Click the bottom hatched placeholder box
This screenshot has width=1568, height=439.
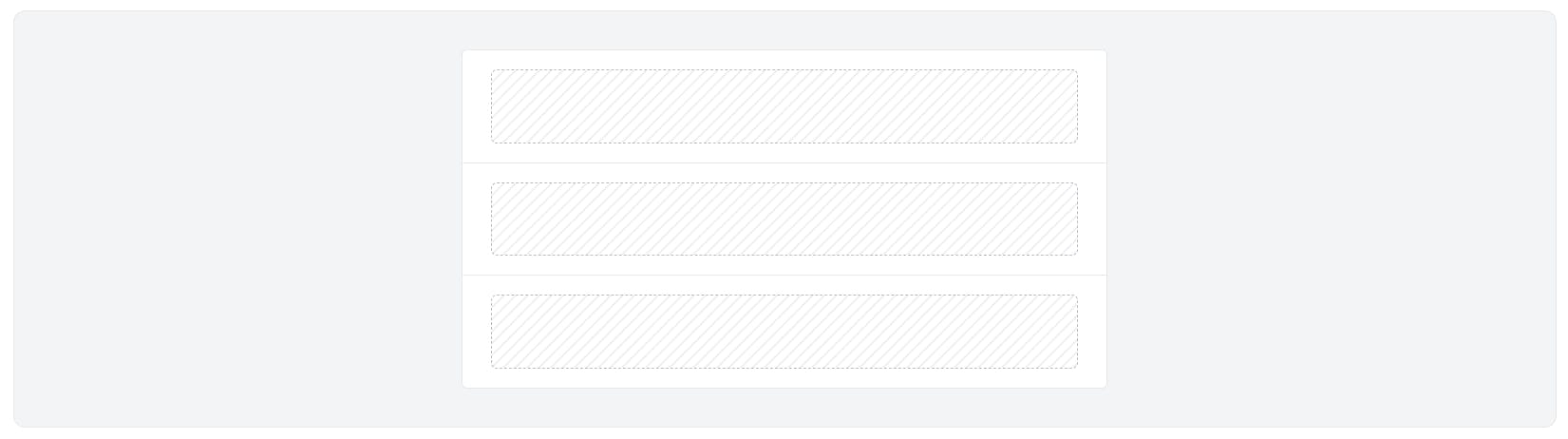click(x=784, y=332)
